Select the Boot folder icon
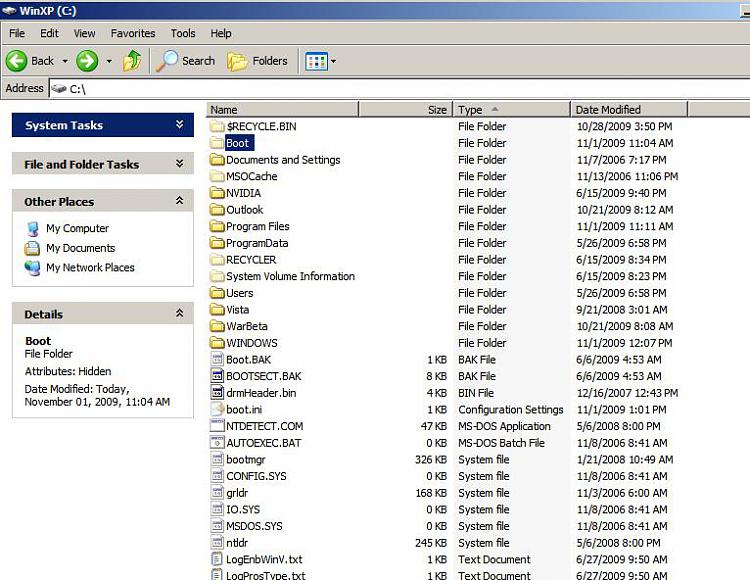Image resolution: width=750 pixels, height=580 pixels. pyautogui.click(x=217, y=143)
